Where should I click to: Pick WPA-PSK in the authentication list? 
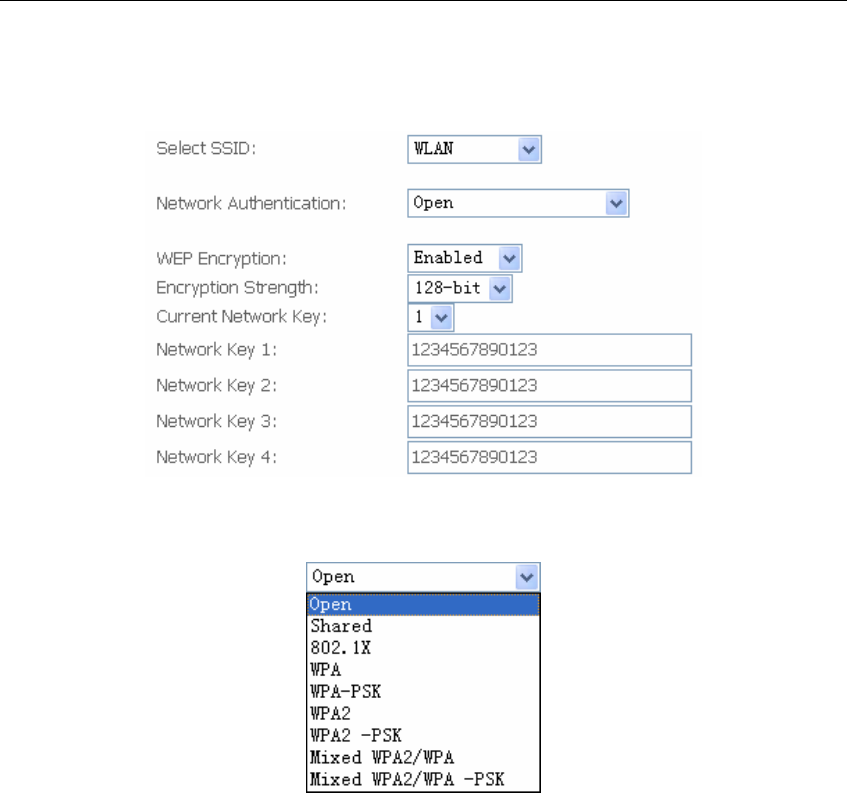(423, 692)
